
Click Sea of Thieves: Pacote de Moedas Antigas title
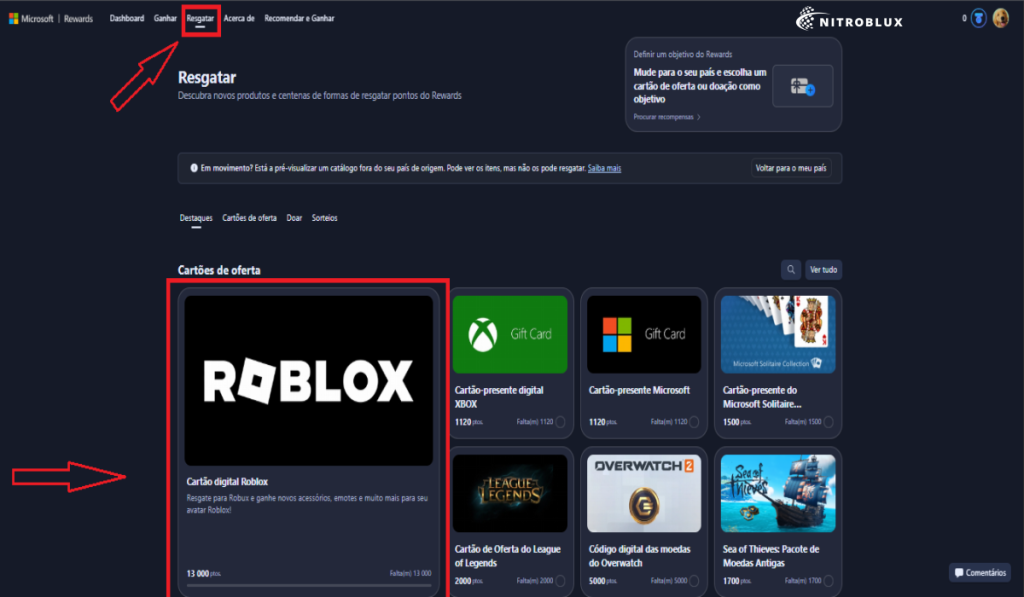(771, 556)
